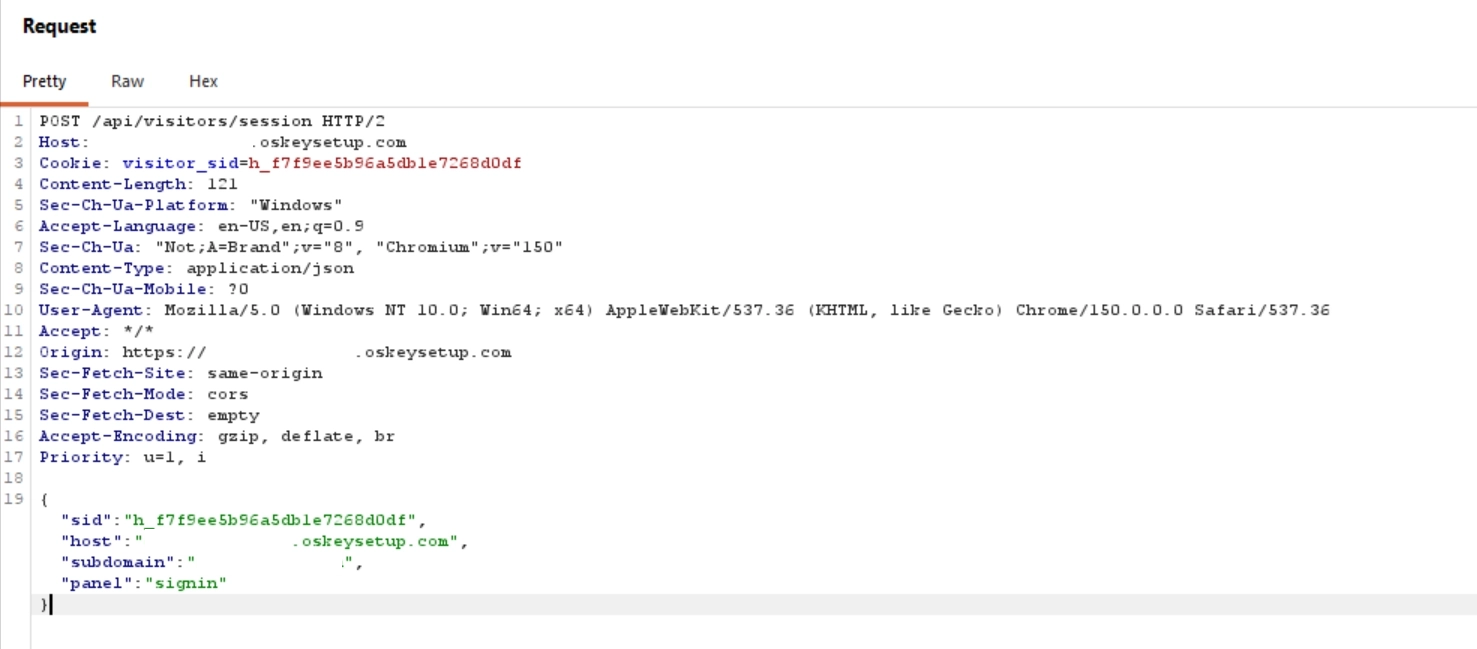This screenshot has height=649, width=1477.
Task: Click the visitor_sid cookie value
Action: click(385, 163)
